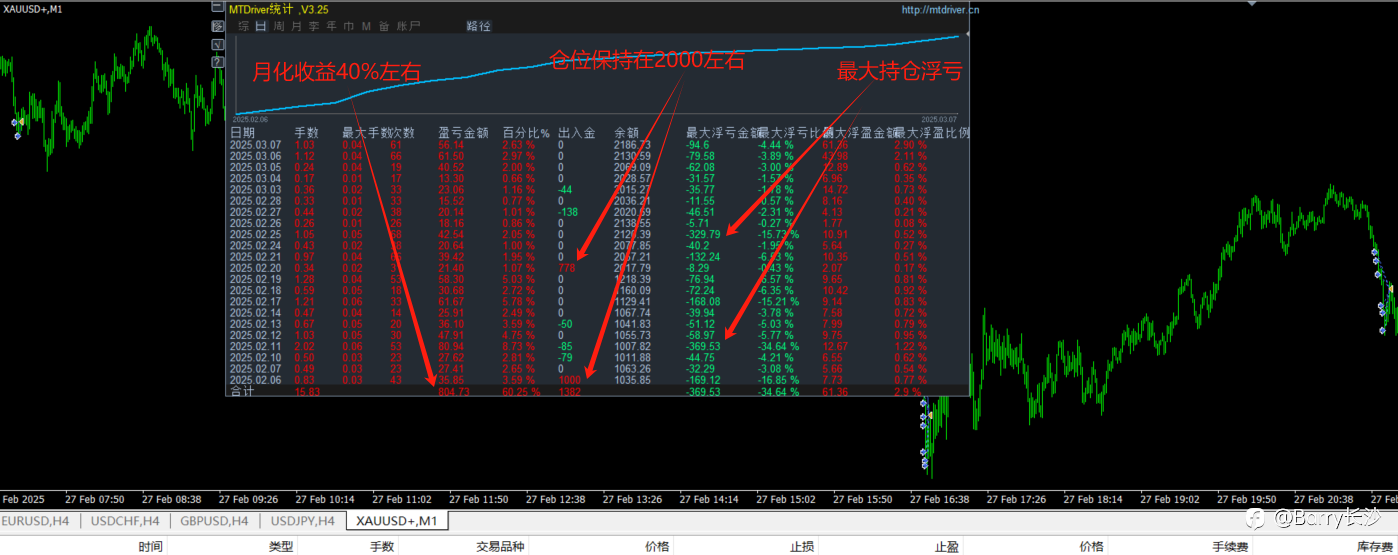Click the 交易品种 column header
The width and height of the screenshot is (1398, 555).
500,546
